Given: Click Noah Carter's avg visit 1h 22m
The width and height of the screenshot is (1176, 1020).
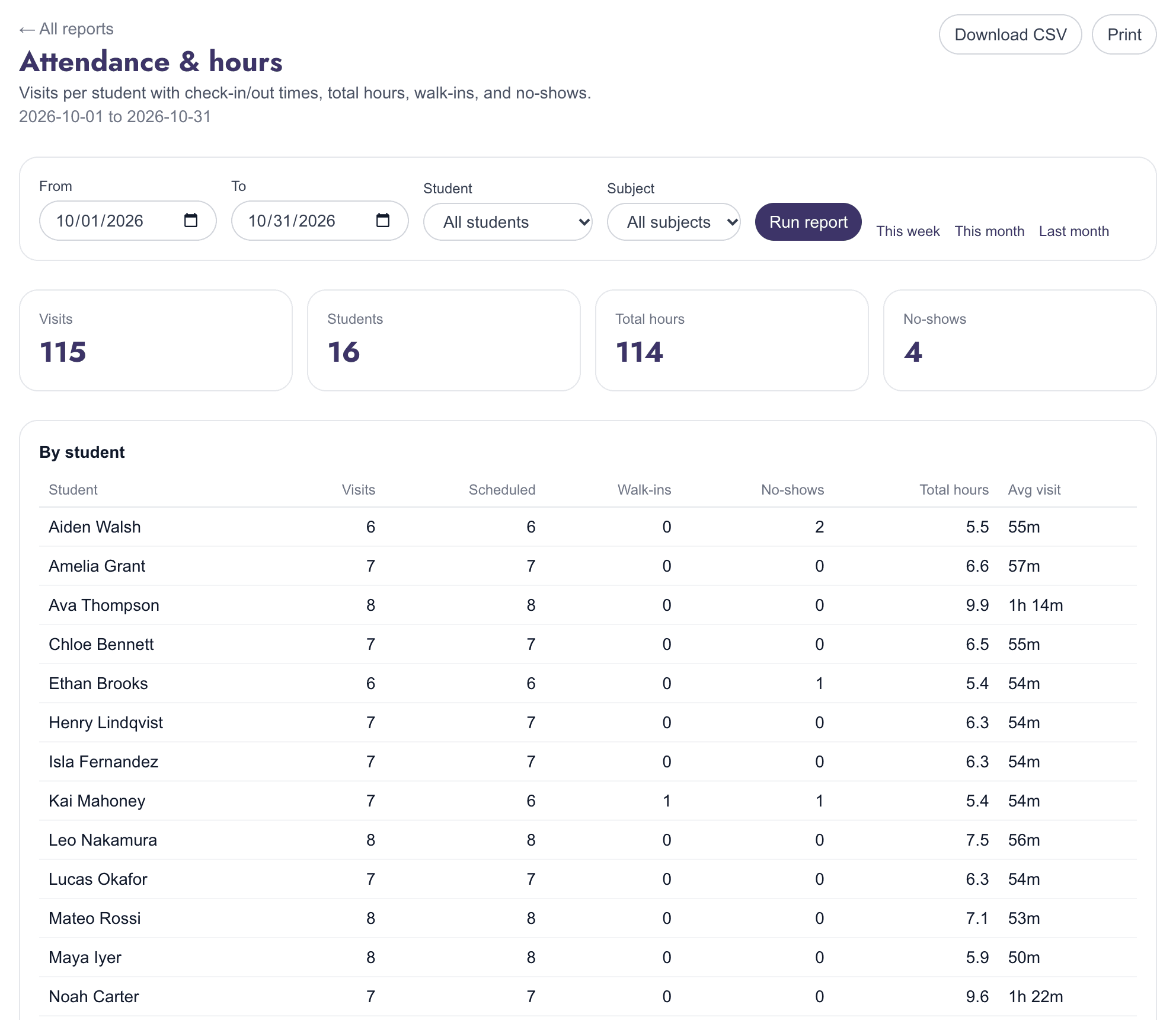Looking at the screenshot, I should pyautogui.click(x=1036, y=997).
